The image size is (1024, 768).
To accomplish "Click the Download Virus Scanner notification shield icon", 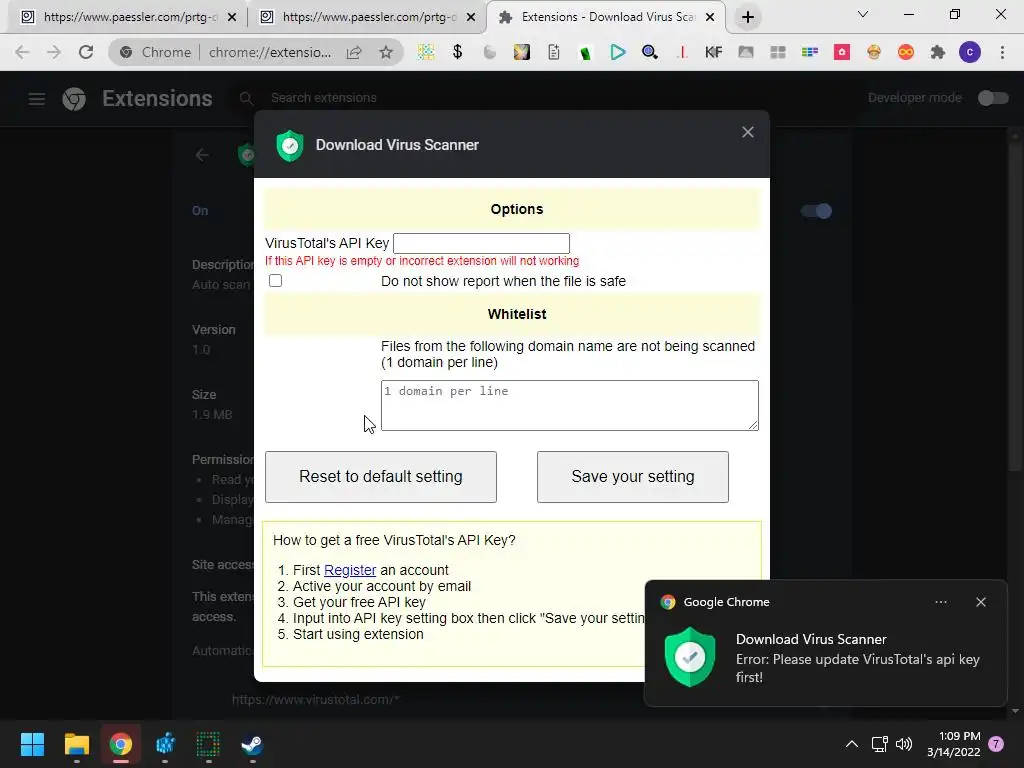I will click(690, 657).
